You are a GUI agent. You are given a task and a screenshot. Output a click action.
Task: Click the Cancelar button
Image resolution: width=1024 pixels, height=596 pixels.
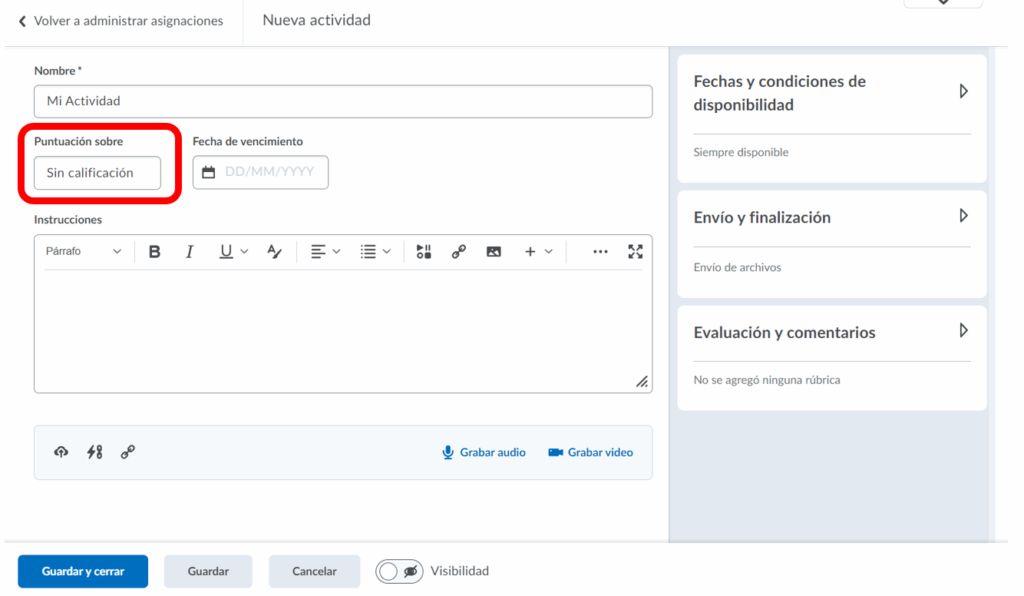[314, 571]
